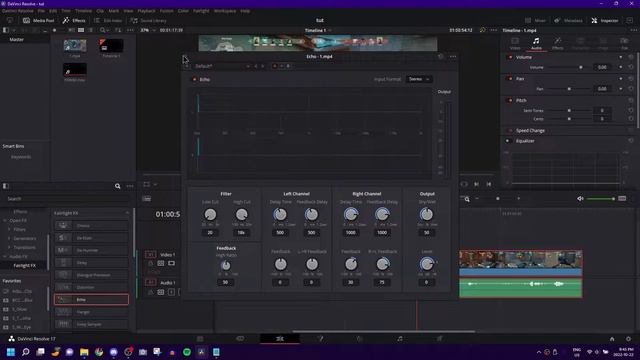Image resolution: width=640 pixels, height=360 pixels.
Task: Expand the Filters tree item
Action: click(x=9, y=229)
